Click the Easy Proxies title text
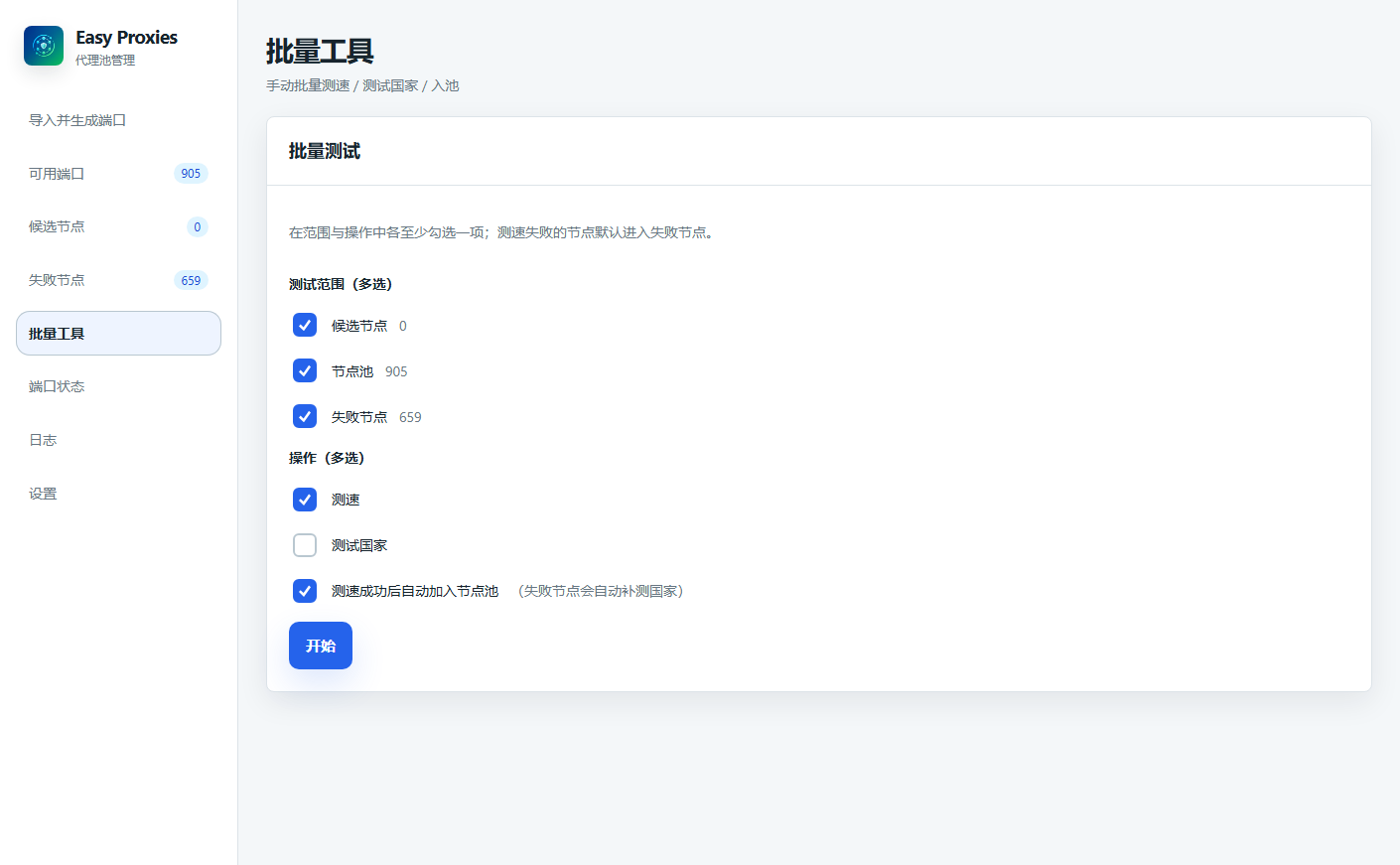Screen dimensions: 1400x865 (x=126, y=38)
